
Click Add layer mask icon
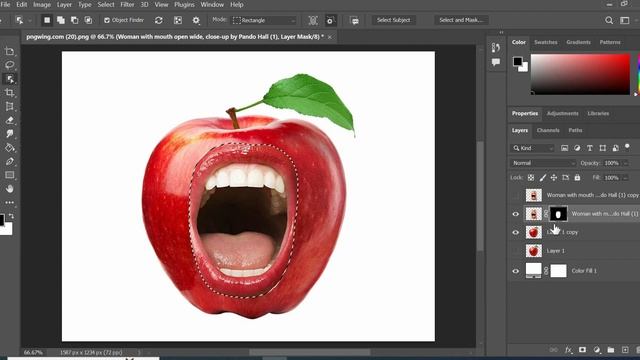(582, 350)
